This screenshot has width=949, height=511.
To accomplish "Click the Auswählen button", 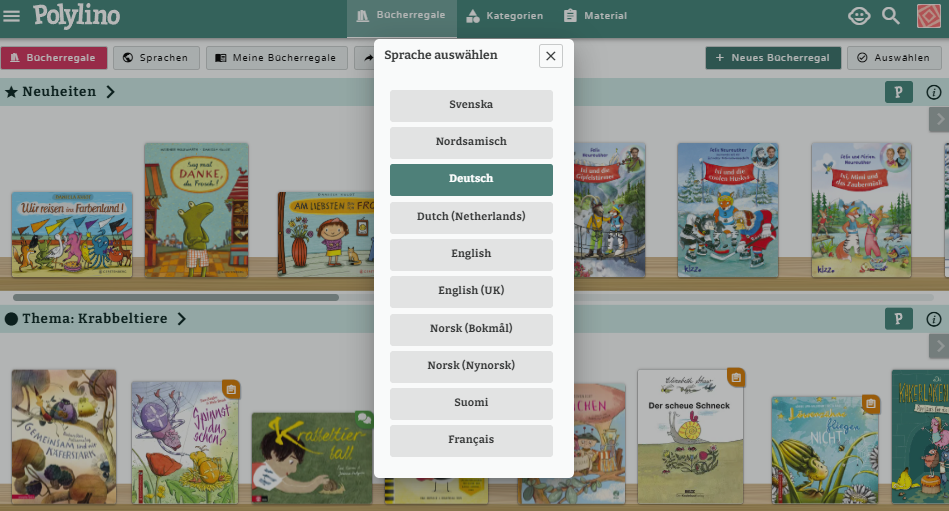I will point(894,58).
